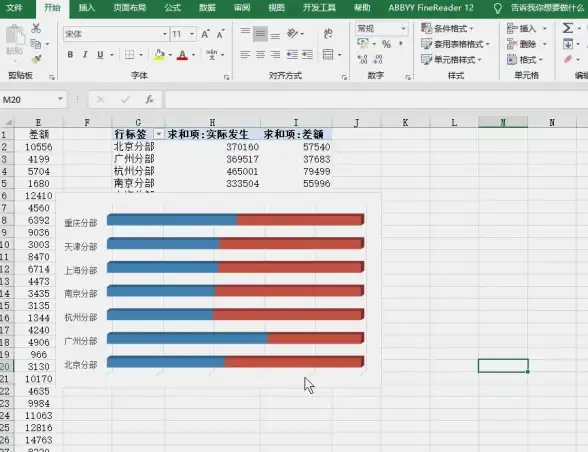Image resolution: width=588 pixels, height=452 pixels.
Task: Switch to the 插入 ribbon tab
Action: coord(87,8)
